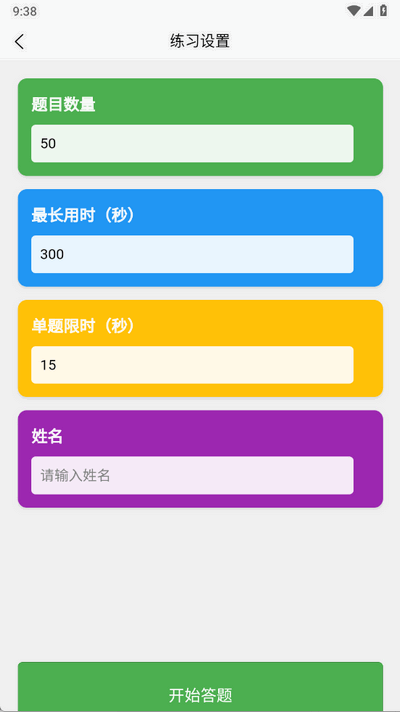Screen dimensions: 400x712
Task: Tap the Wi-Fi status icon
Action: (x=353, y=10)
